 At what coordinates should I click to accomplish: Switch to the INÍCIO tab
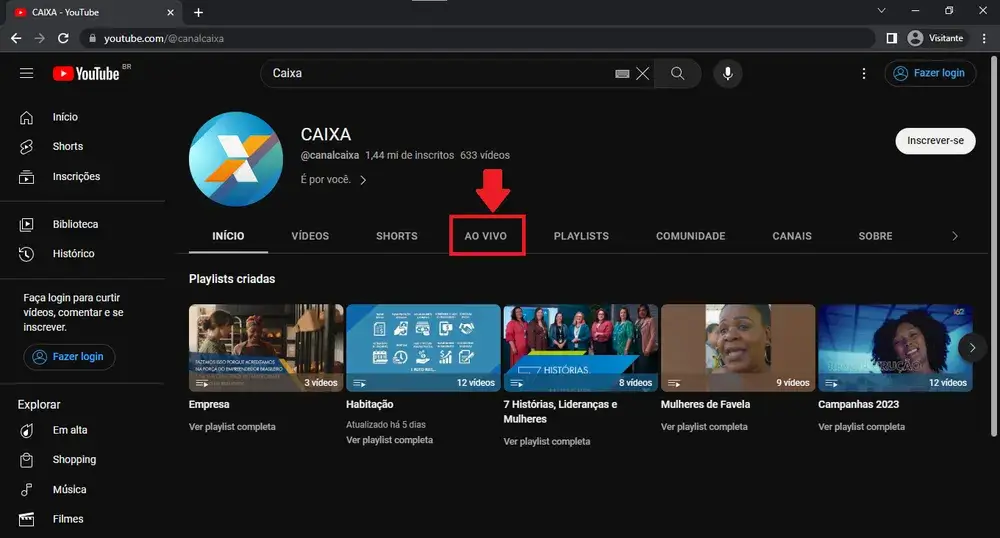coord(228,236)
